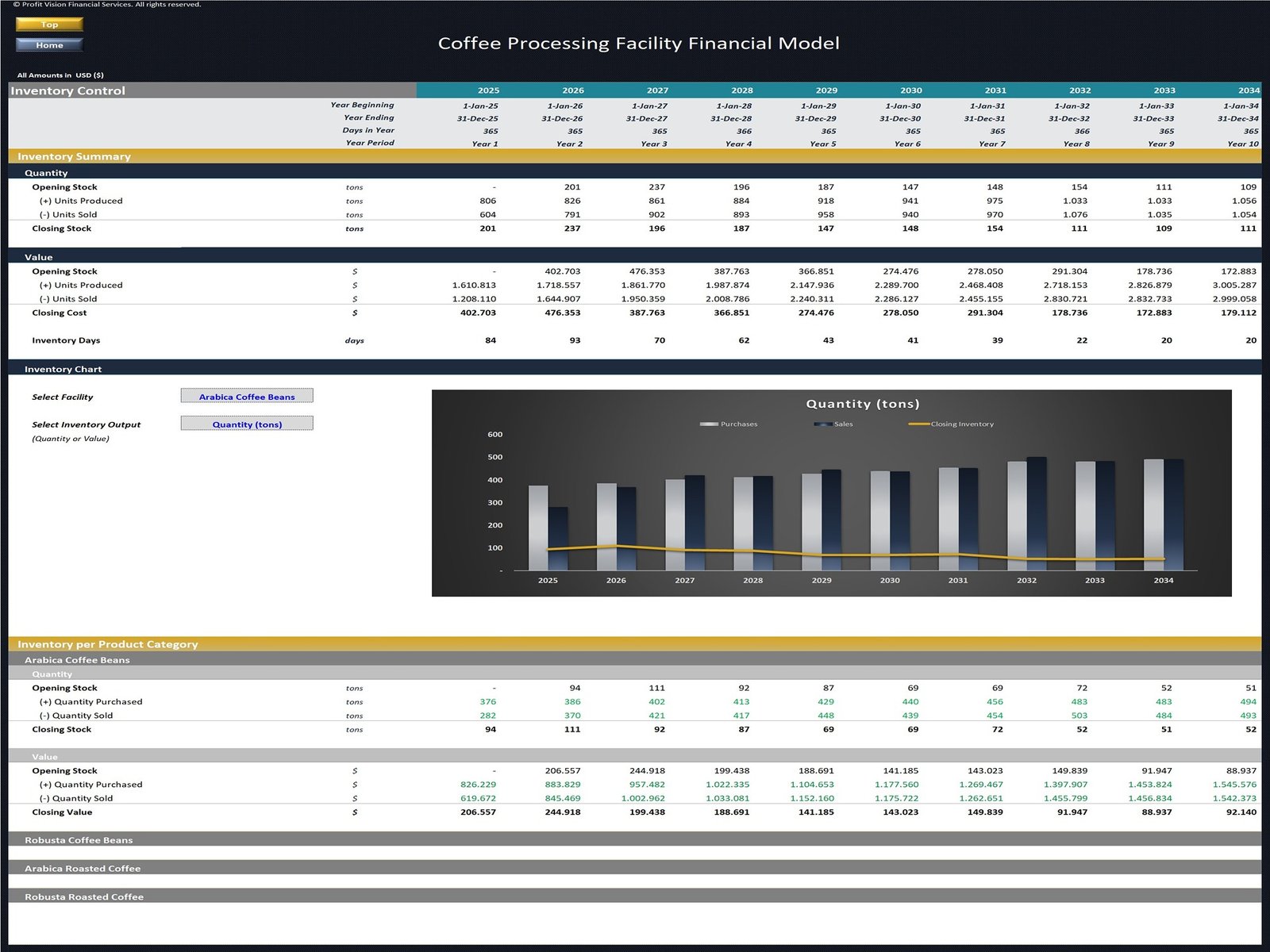1270x952 pixels.
Task: Toggle the Closing Inventory legend entry
Action: pyautogui.click(x=963, y=424)
